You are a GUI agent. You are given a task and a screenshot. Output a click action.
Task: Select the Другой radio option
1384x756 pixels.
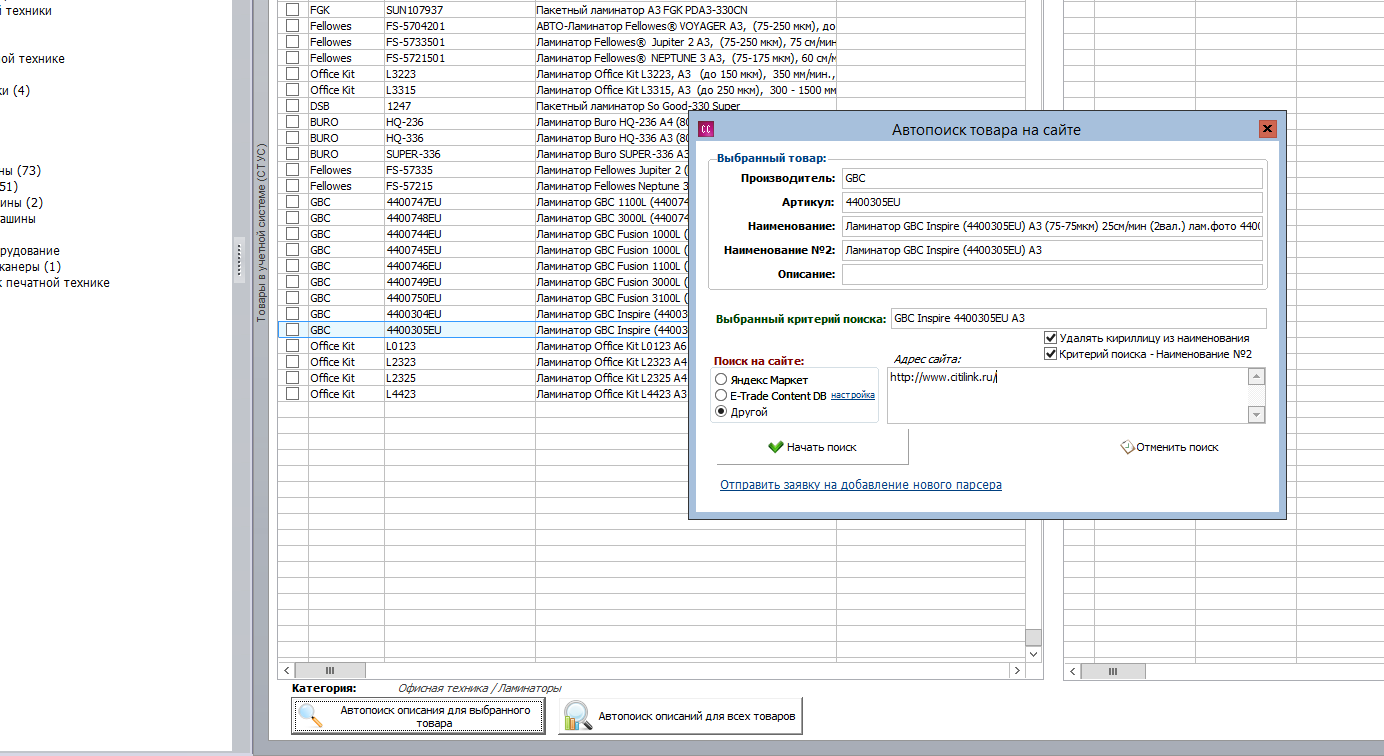(721, 412)
